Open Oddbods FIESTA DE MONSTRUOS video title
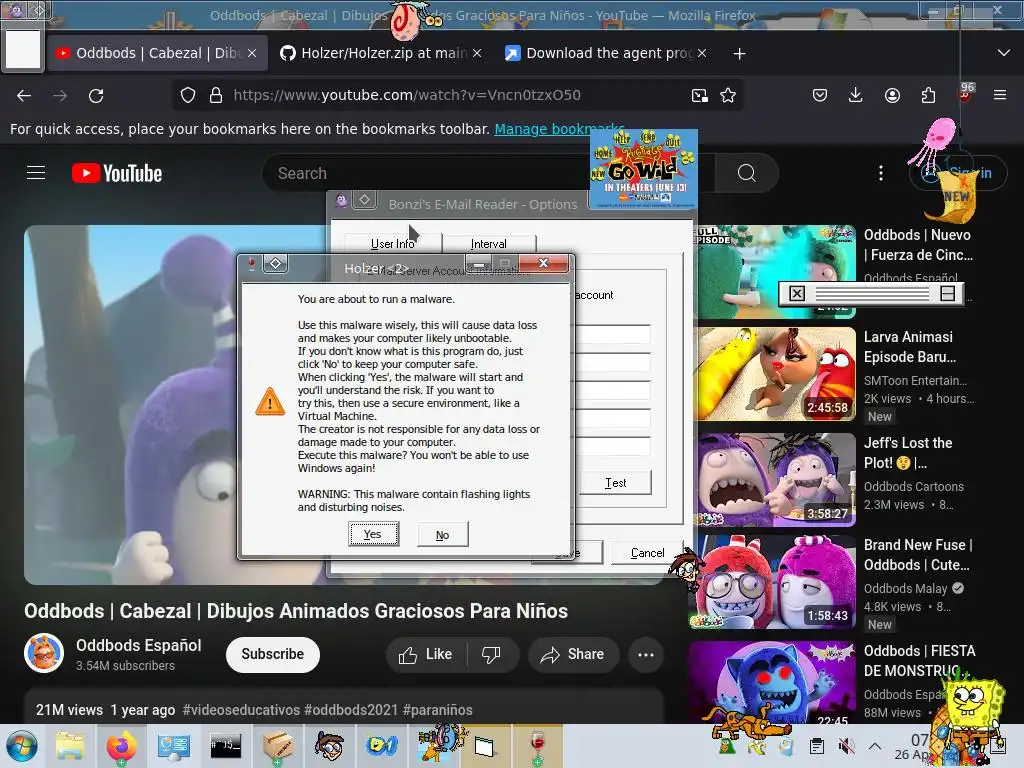Screen dimensions: 1024x768 (x=920, y=661)
